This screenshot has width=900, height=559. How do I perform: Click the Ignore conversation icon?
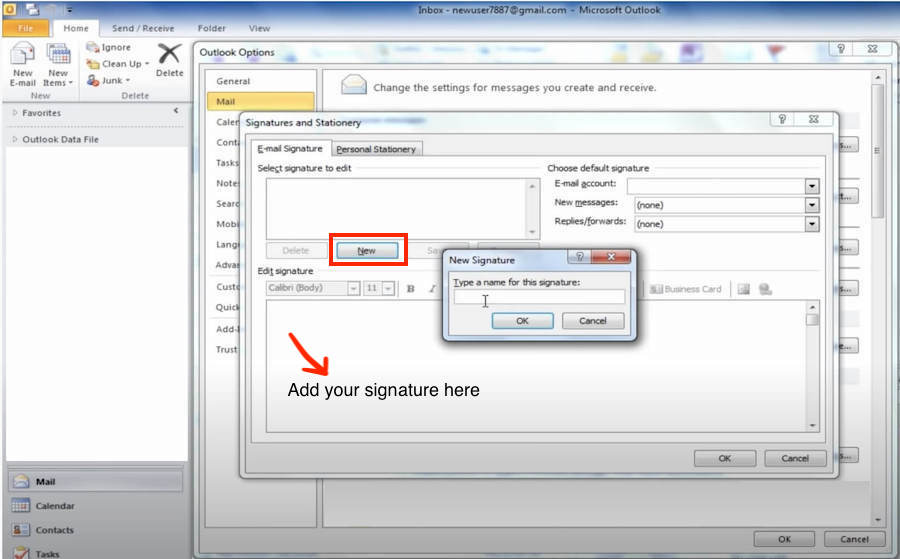(x=92, y=47)
